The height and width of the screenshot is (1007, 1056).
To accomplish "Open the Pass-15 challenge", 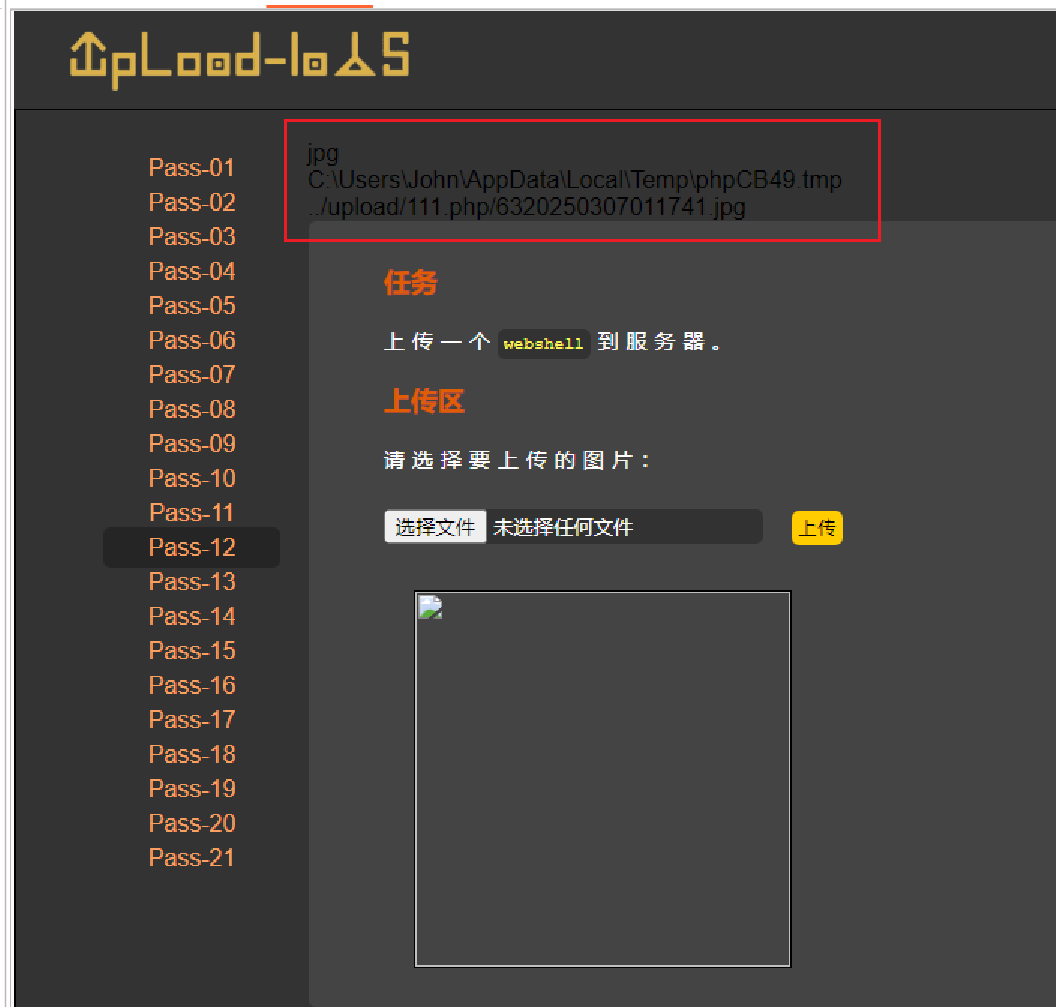I will (191, 650).
